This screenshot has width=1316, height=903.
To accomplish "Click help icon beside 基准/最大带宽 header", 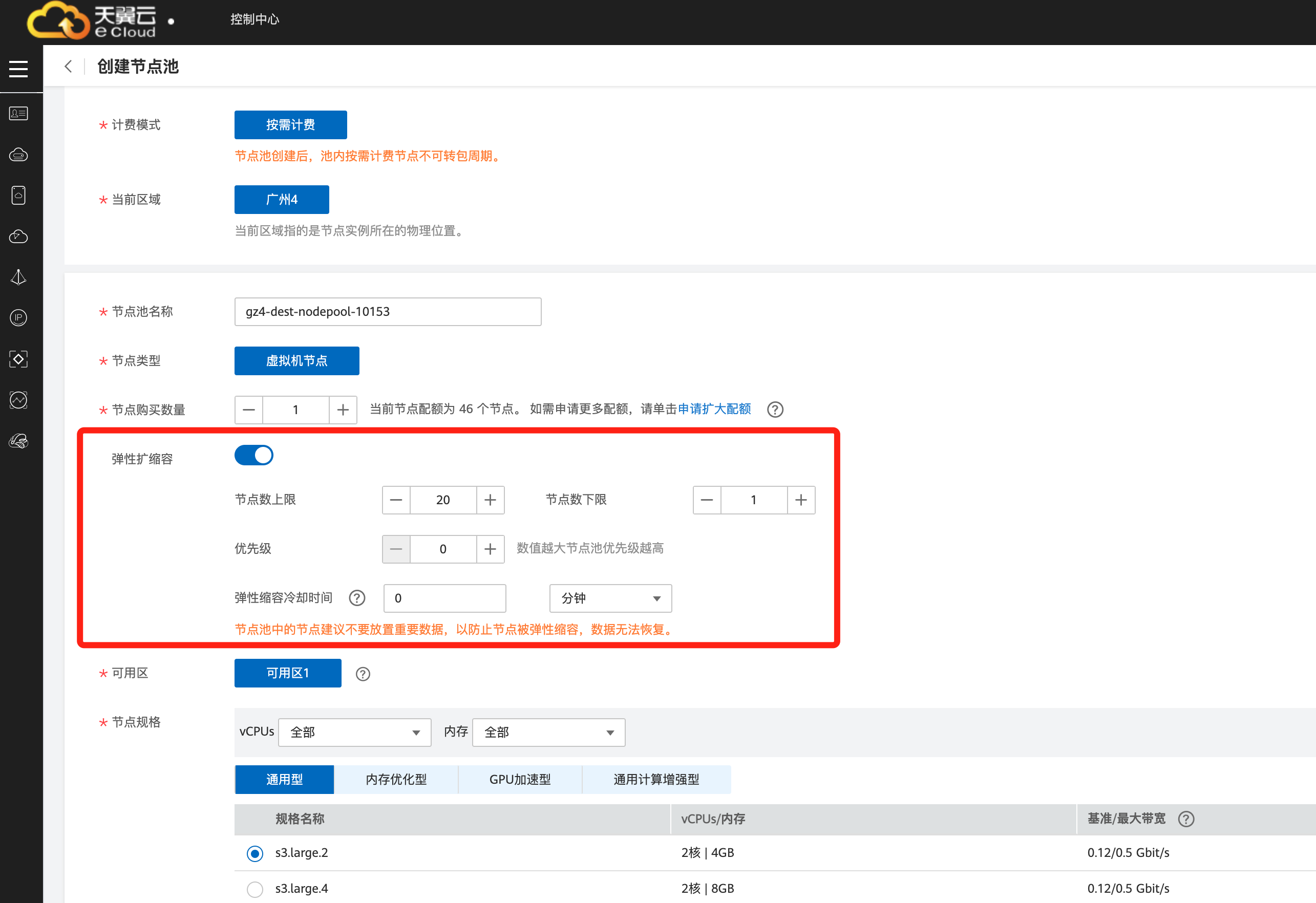I will (1186, 819).
